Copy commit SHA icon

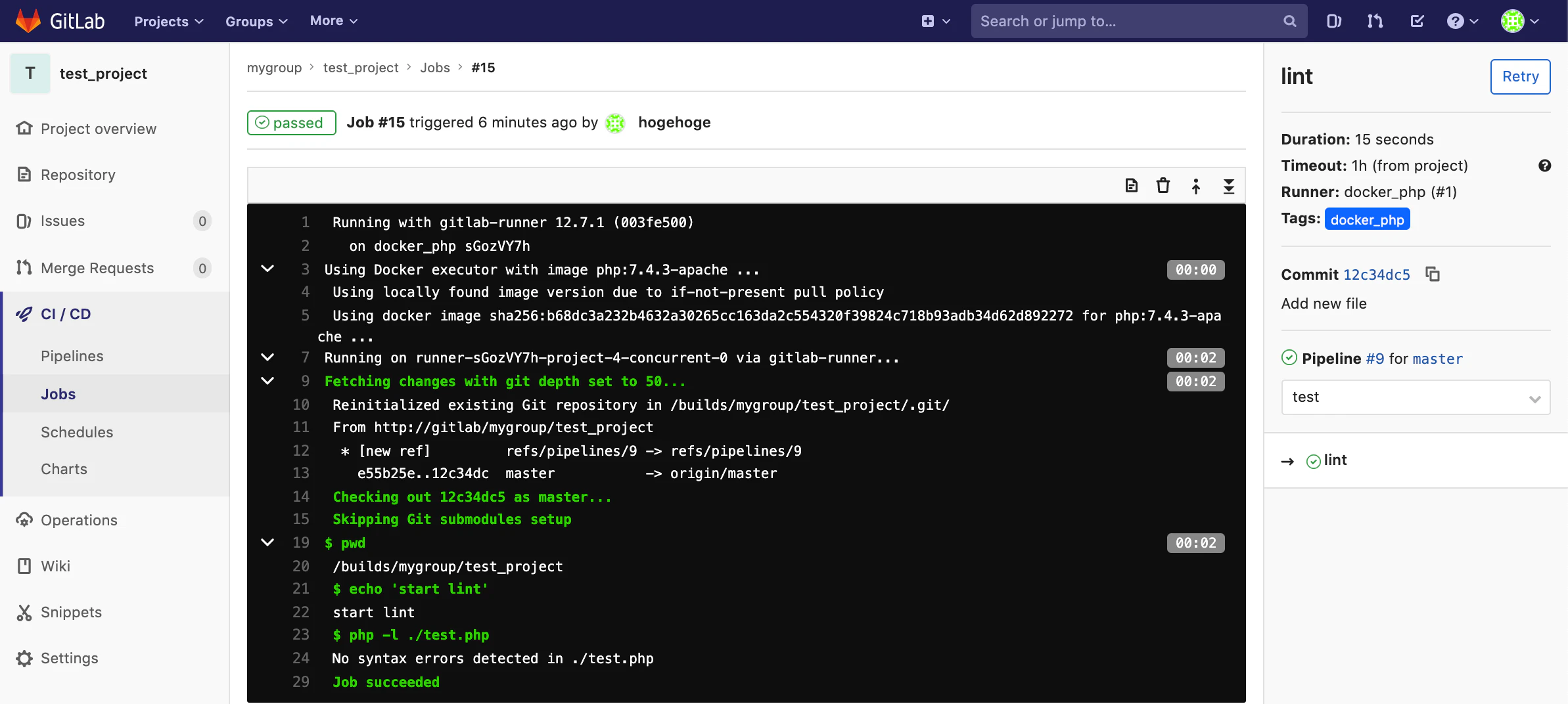(x=1433, y=274)
